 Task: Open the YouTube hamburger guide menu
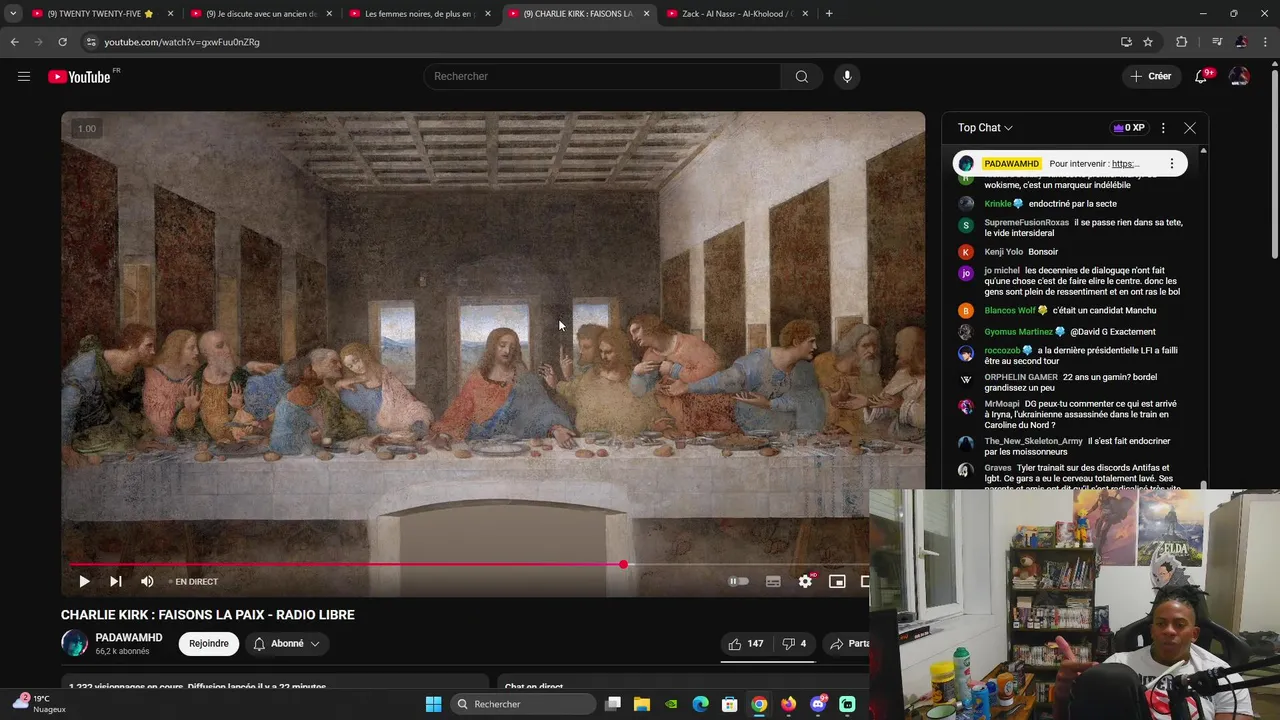[x=24, y=76]
